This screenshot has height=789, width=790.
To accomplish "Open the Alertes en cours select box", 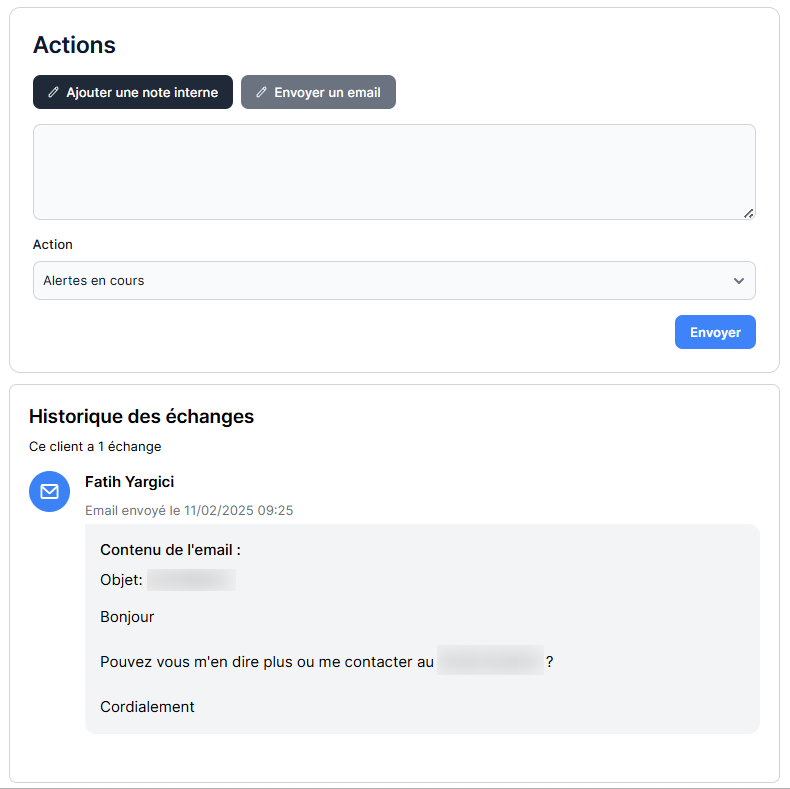I will click(380, 281).
